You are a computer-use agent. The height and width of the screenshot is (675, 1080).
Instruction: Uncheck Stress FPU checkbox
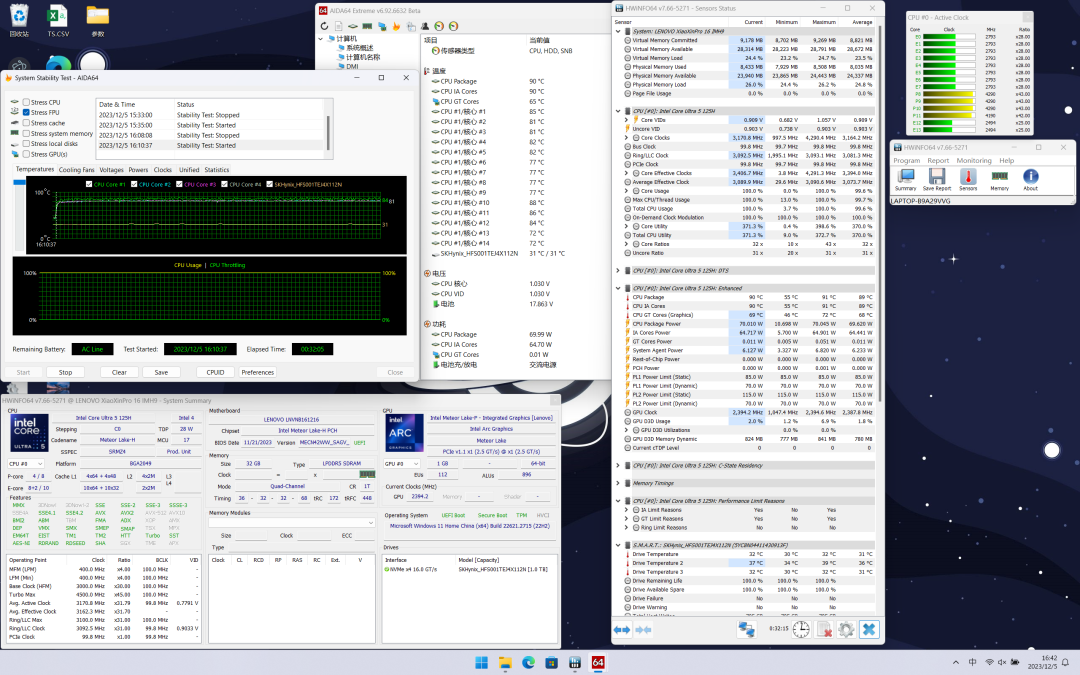[x=26, y=112]
